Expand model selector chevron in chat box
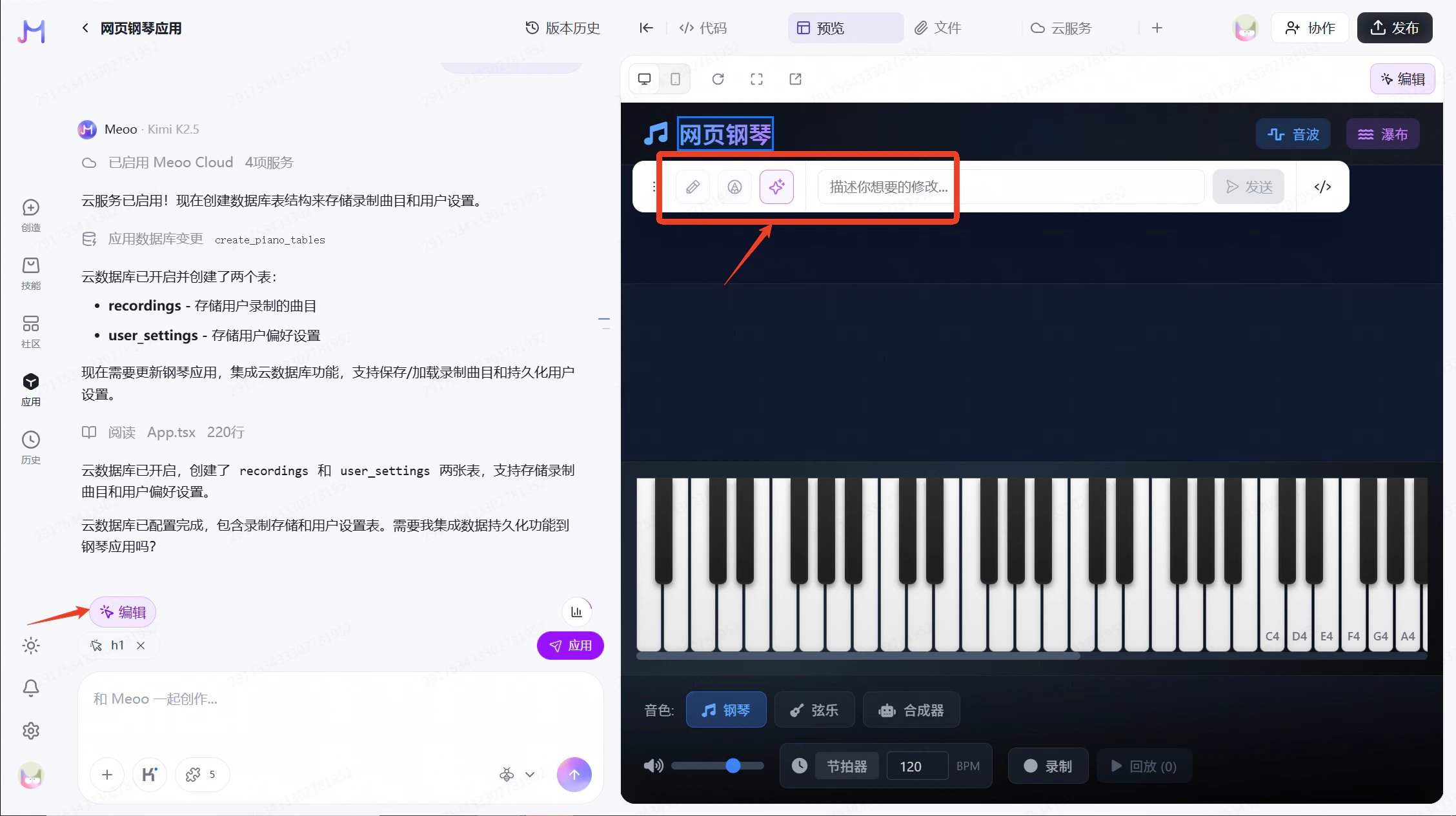Viewport: 1456px width, 816px height. (x=530, y=775)
